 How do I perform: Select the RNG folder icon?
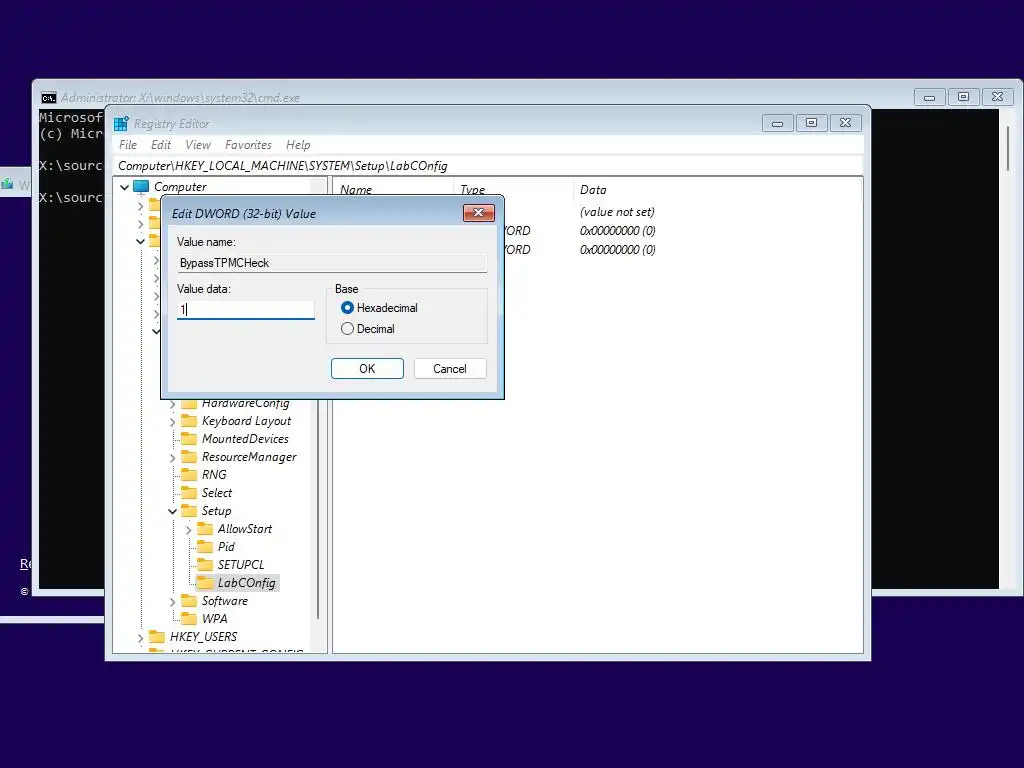pos(189,474)
